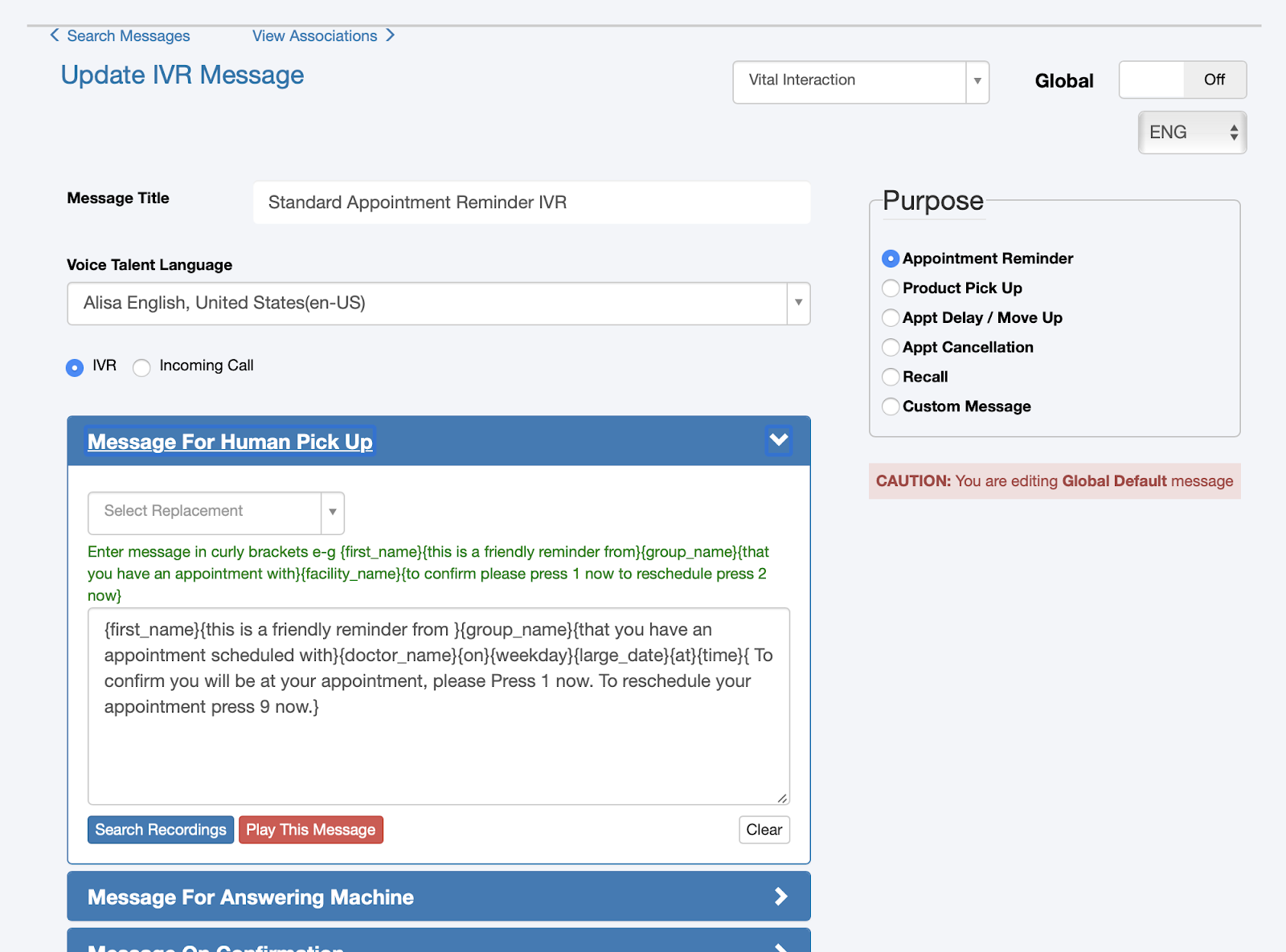Click the Clear button
The width and height of the screenshot is (1286, 952).
764,830
